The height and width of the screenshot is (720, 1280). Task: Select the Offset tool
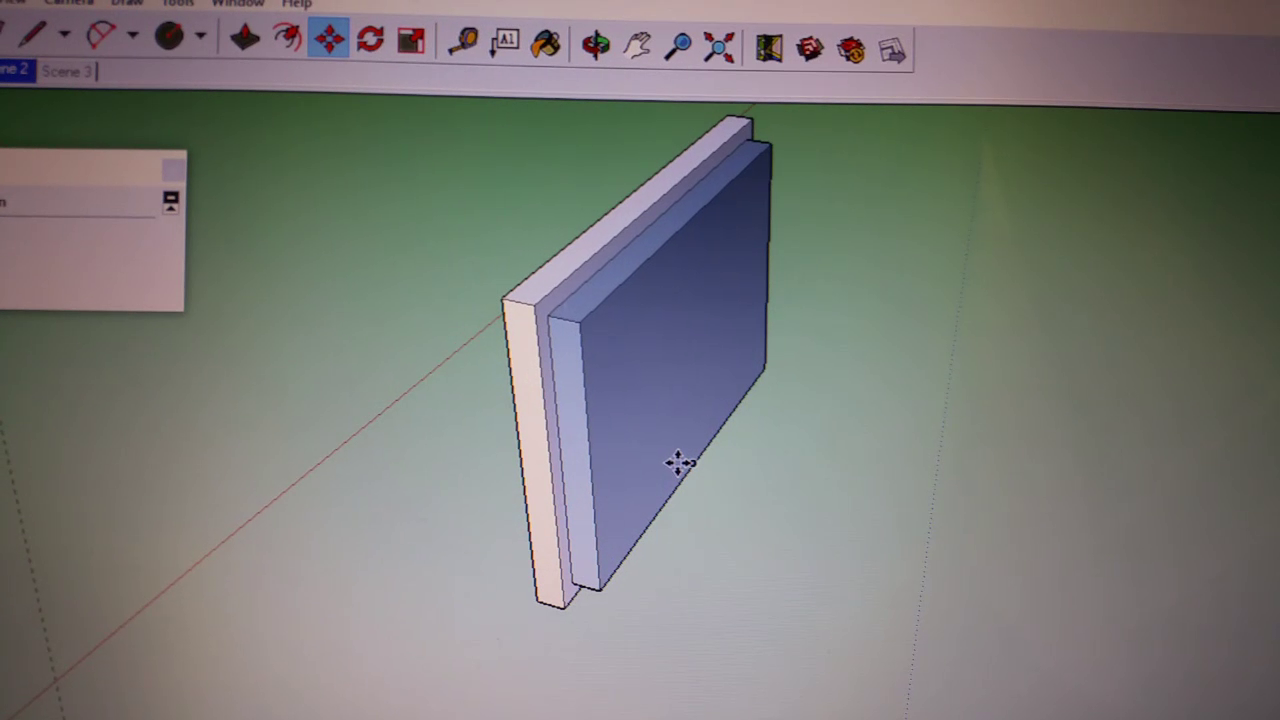(287, 38)
